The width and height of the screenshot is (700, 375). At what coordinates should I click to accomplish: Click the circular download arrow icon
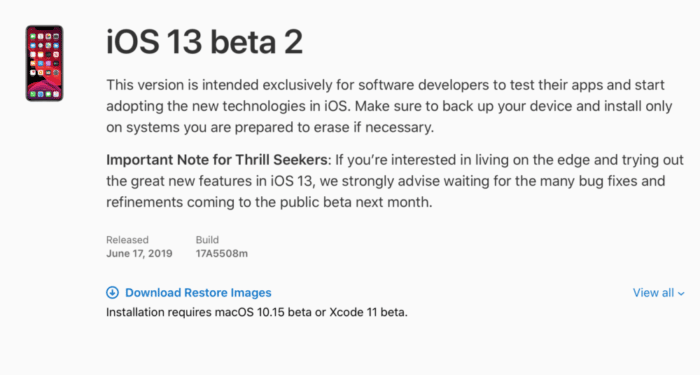(x=112, y=292)
